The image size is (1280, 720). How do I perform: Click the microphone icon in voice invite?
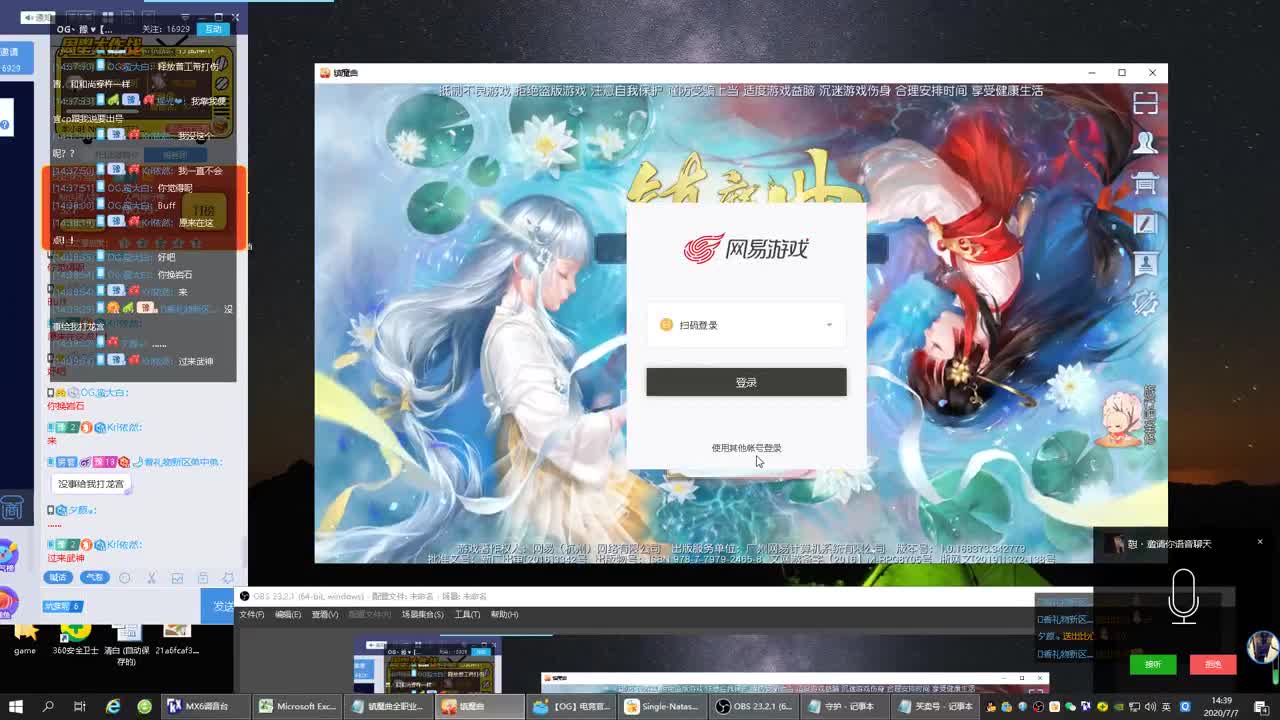coord(1184,596)
